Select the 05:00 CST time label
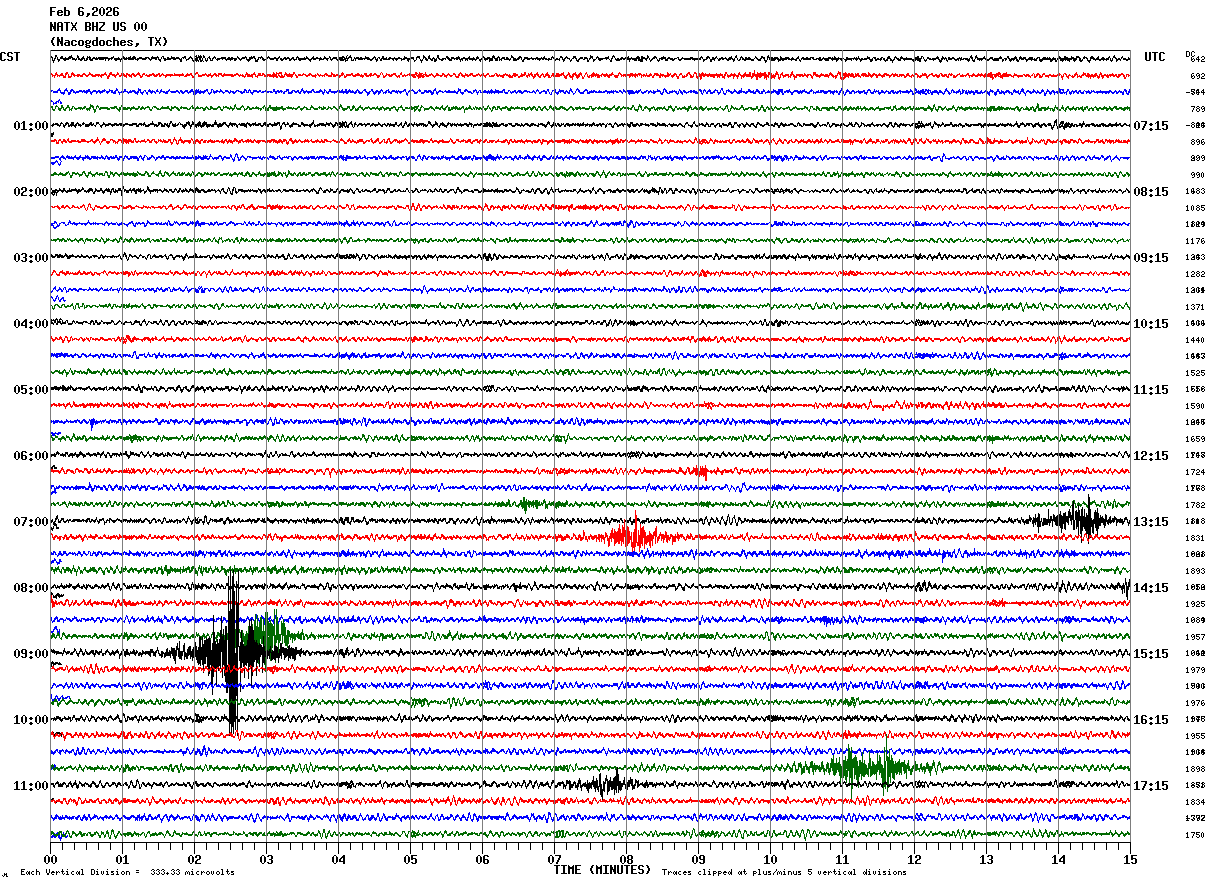1210x886 pixels. pyautogui.click(x=31, y=390)
